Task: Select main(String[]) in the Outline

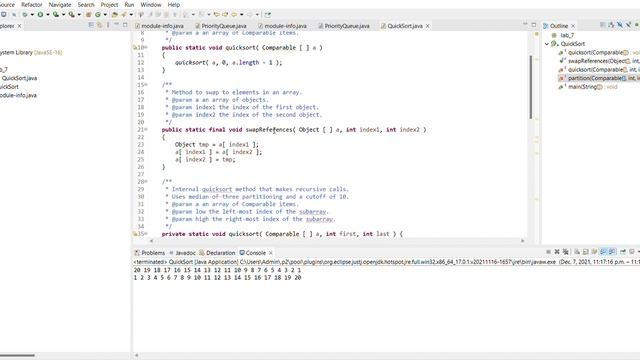Action: (588, 87)
